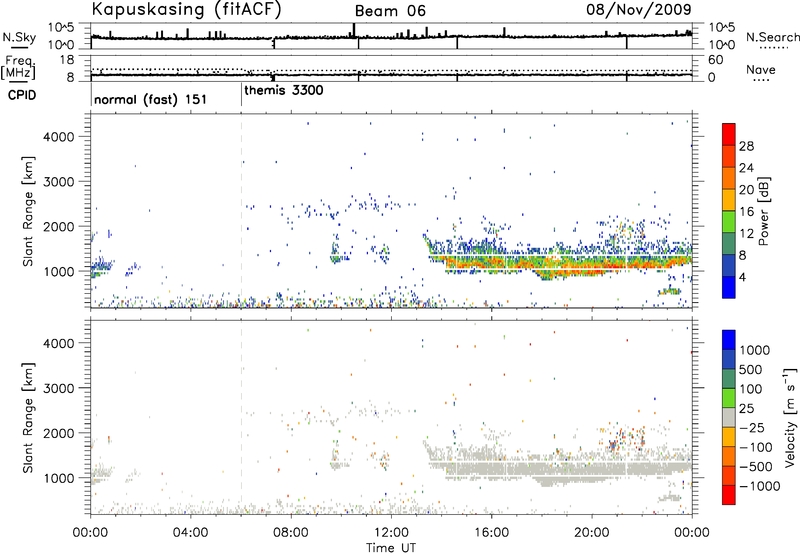The height and width of the screenshot is (554, 800).
Task: Click the N.Search legend label
Action: pyautogui.click(x=772, y=37)
